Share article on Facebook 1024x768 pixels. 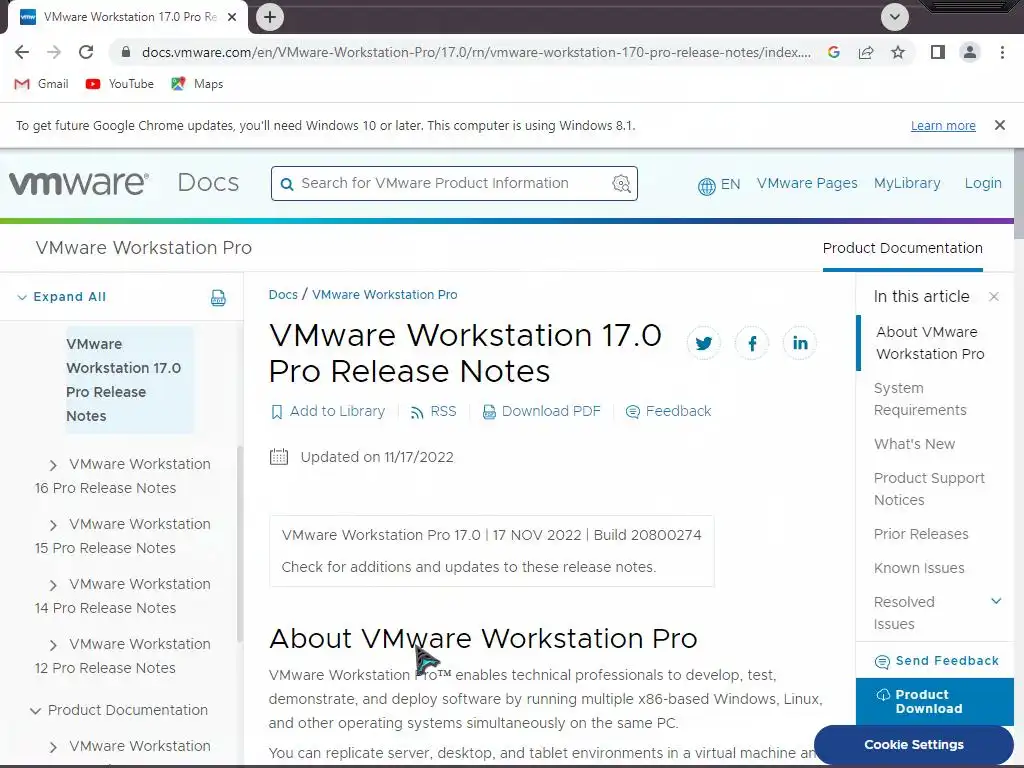tap(752, 343)
